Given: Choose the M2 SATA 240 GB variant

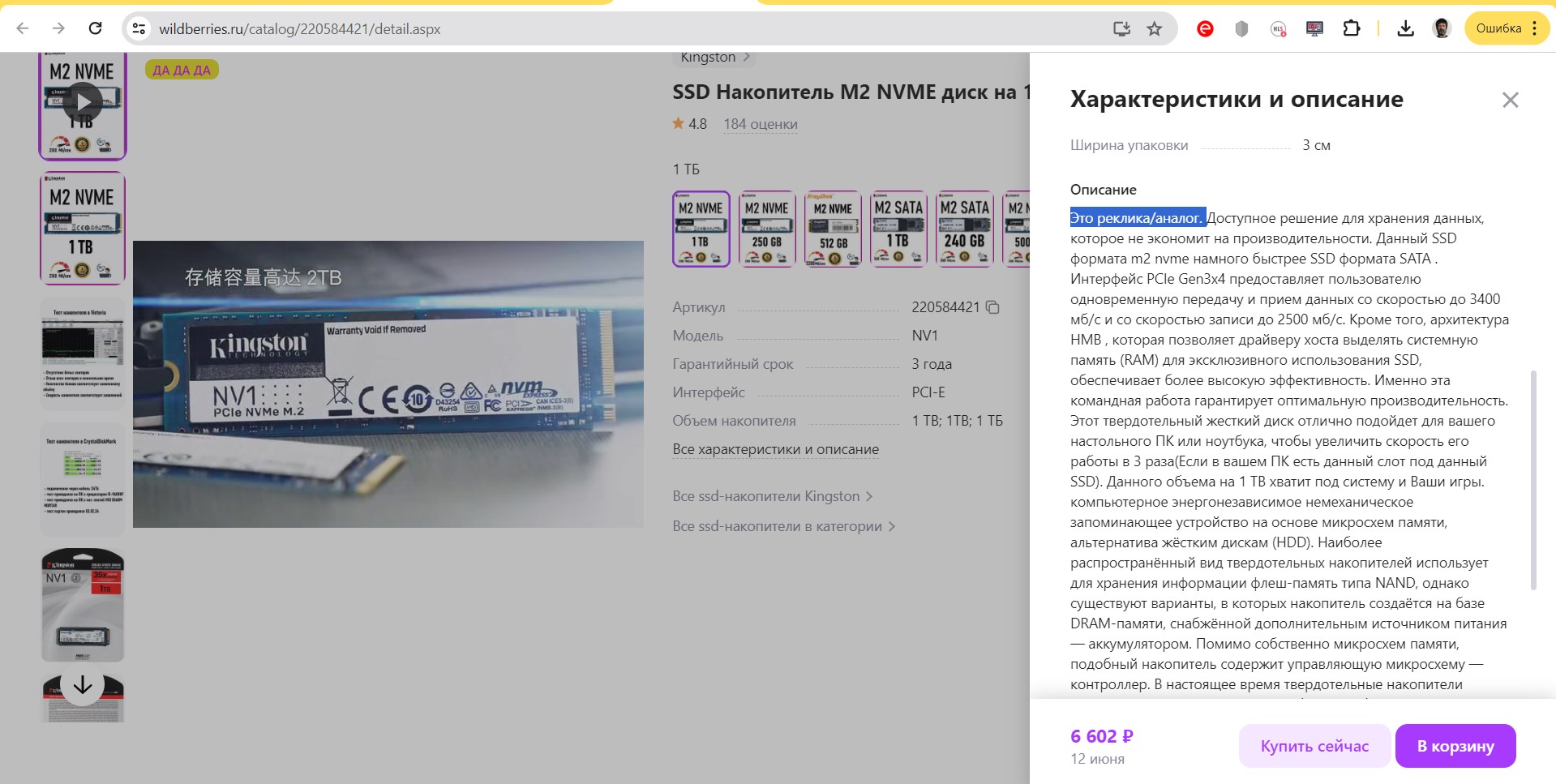Looking at the screenshot, I should 965,229.
